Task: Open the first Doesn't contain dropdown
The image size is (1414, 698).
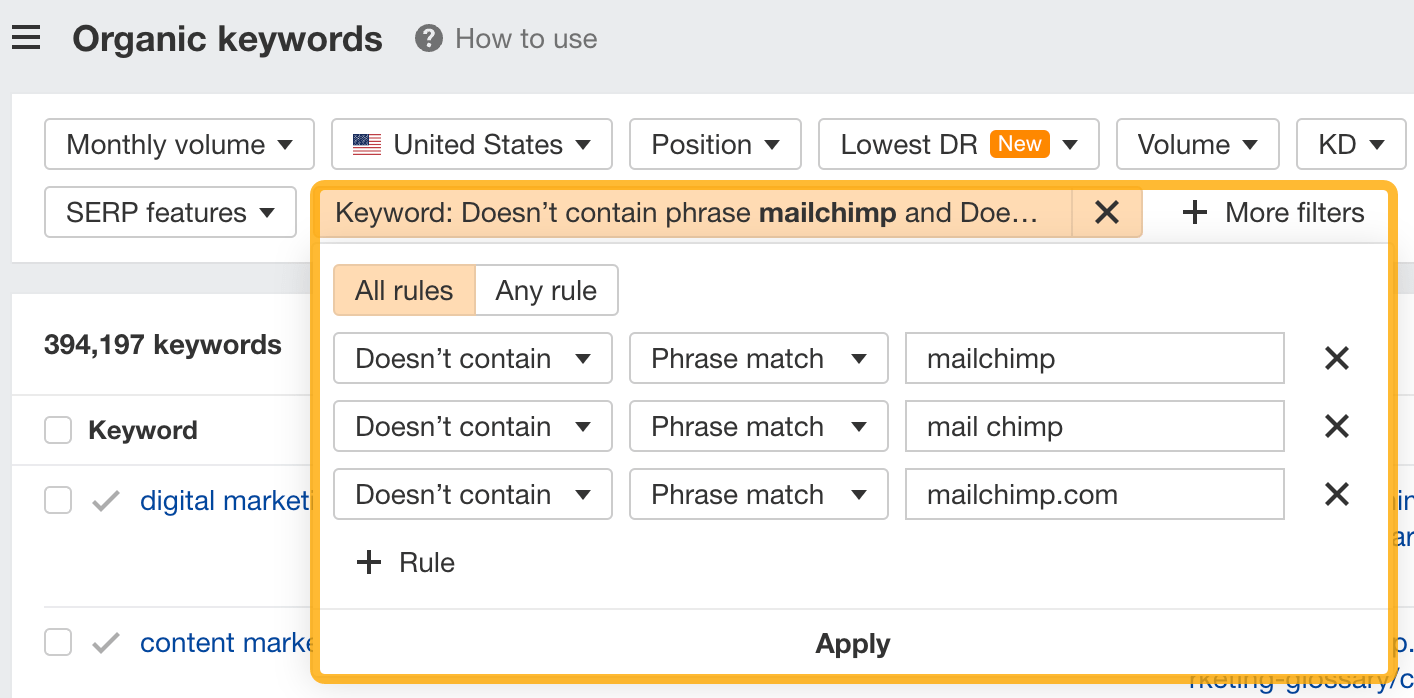Action: pos(472,358)
